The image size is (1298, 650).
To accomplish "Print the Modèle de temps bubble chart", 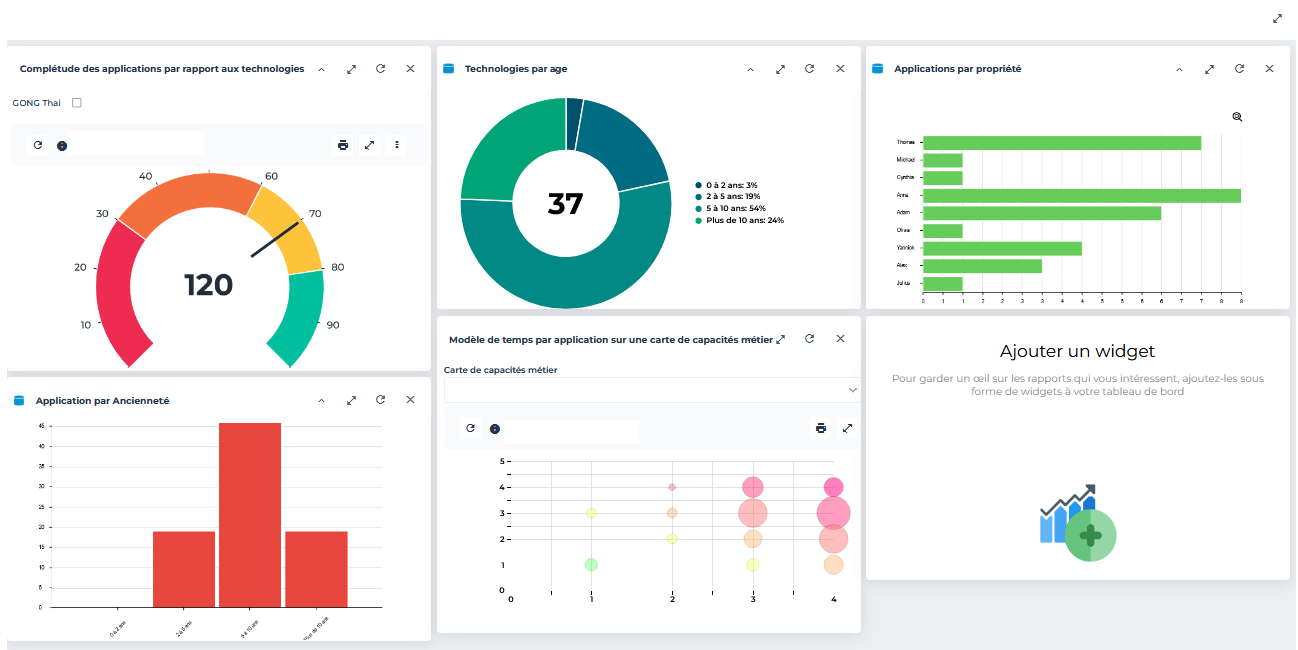I will point(821,428).
